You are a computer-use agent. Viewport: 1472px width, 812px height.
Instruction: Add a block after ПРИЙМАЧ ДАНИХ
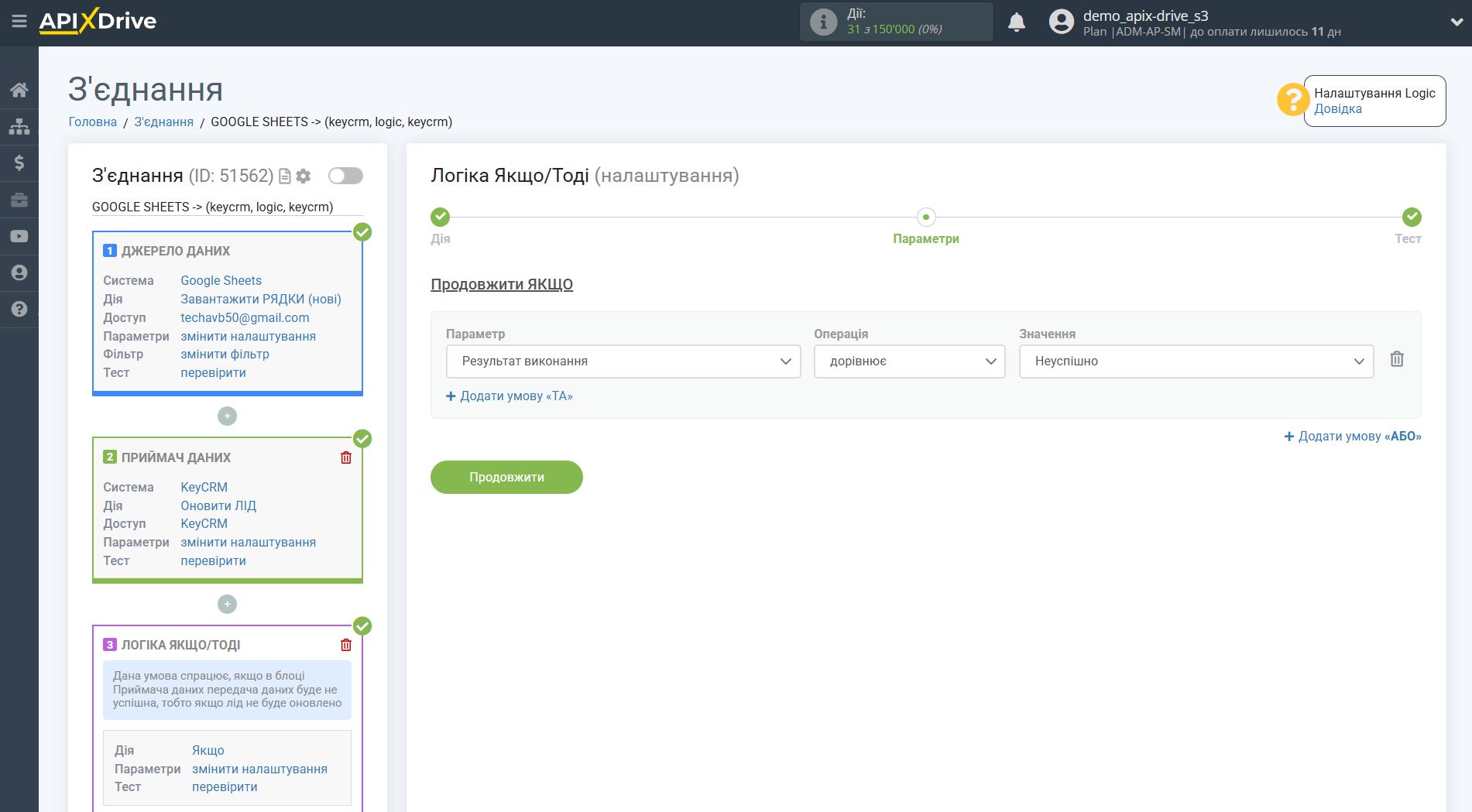point(227,604)
